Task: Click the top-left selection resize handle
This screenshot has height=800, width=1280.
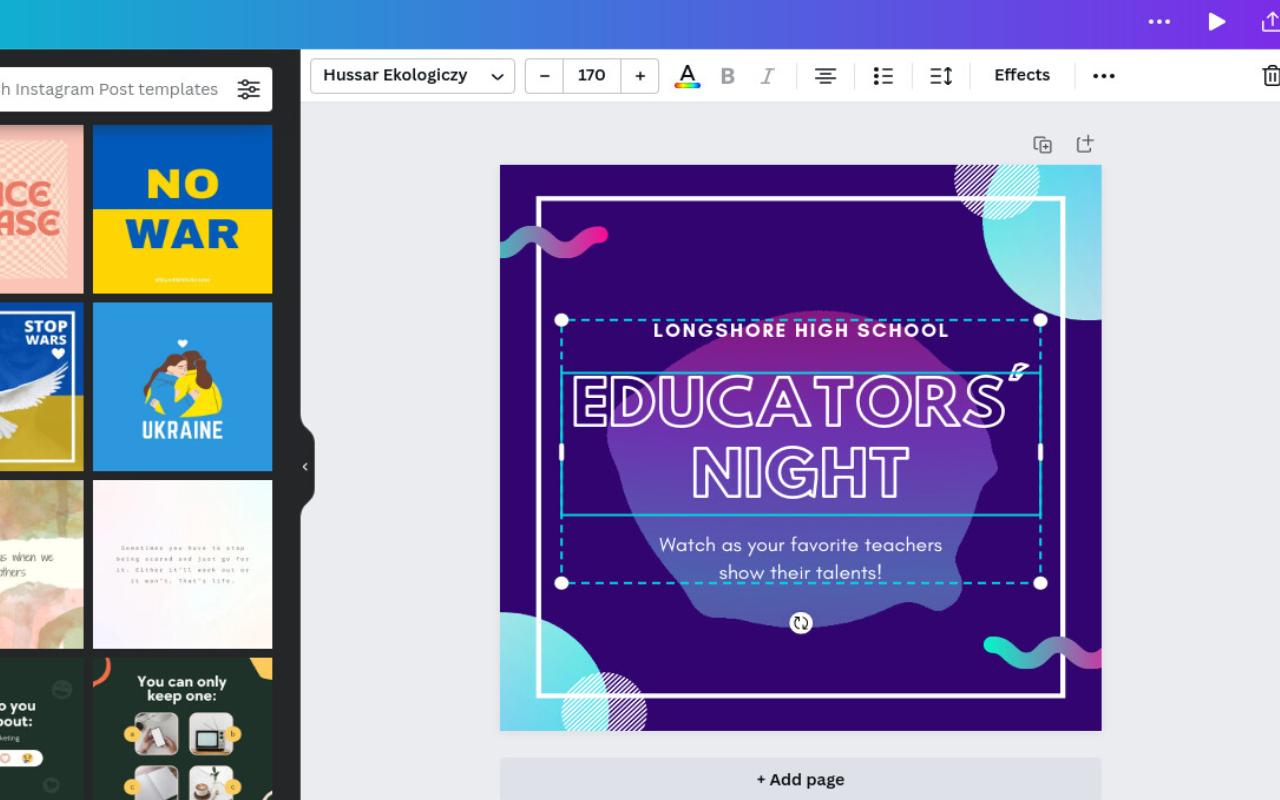Action: [x=561, y=320]
